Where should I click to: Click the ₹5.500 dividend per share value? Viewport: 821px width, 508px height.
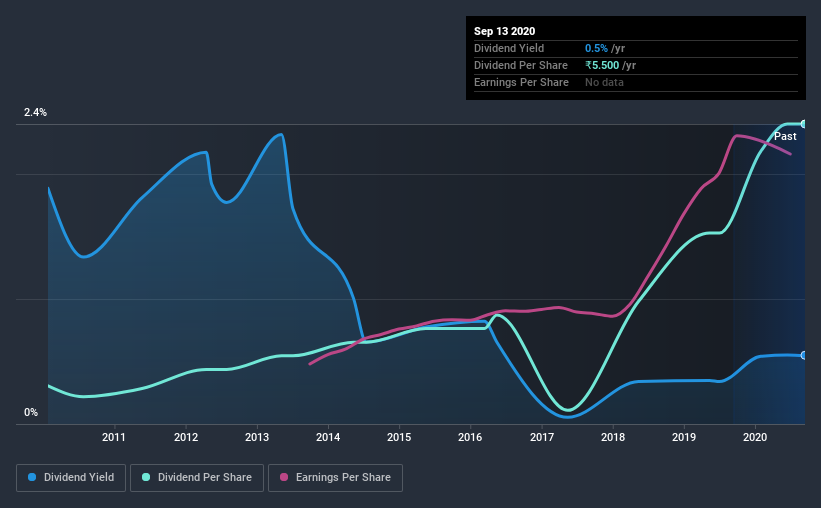pos(602,65)
